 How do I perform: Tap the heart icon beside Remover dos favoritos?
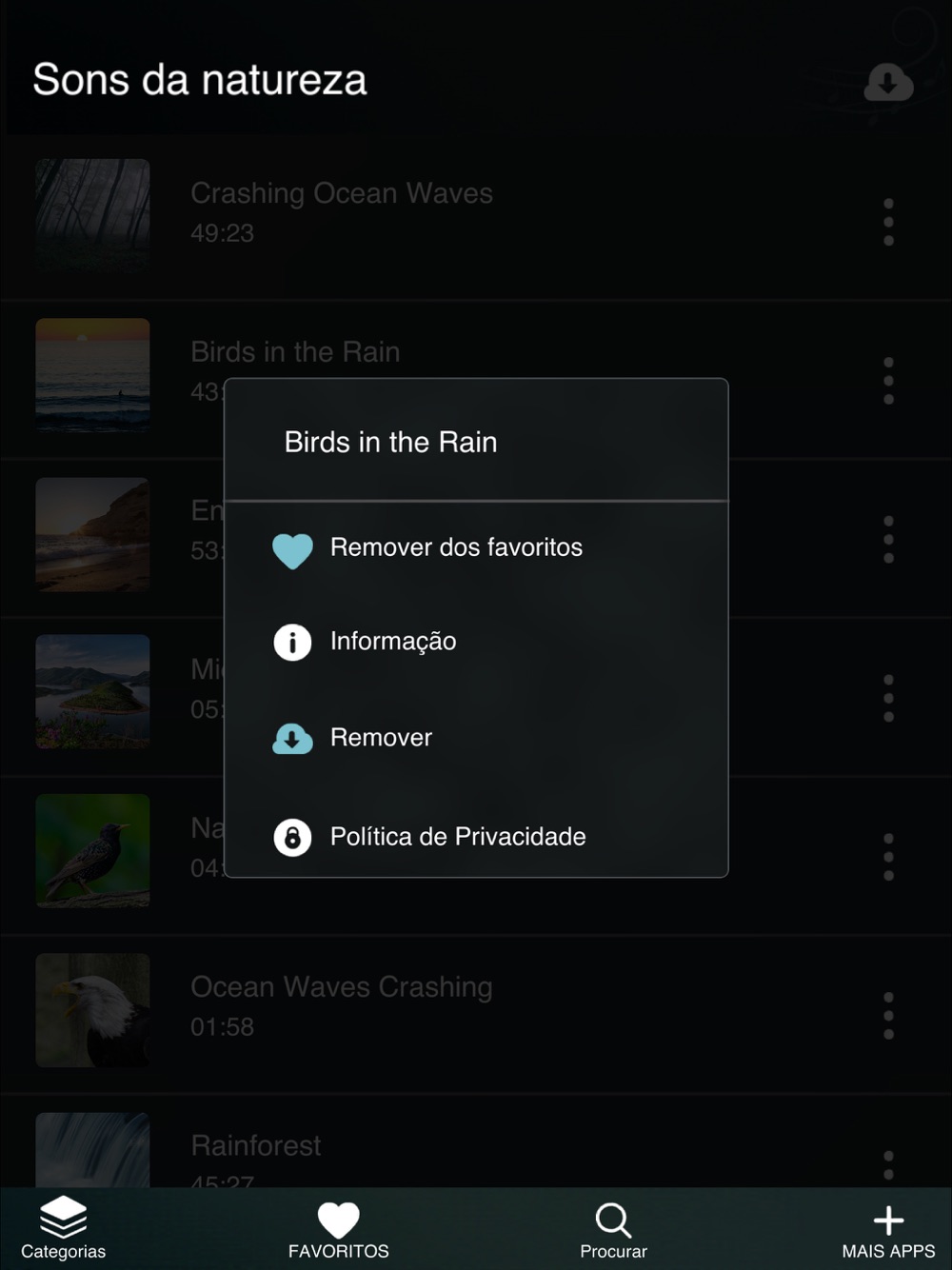pyautogui.click(x=292, y=550)
